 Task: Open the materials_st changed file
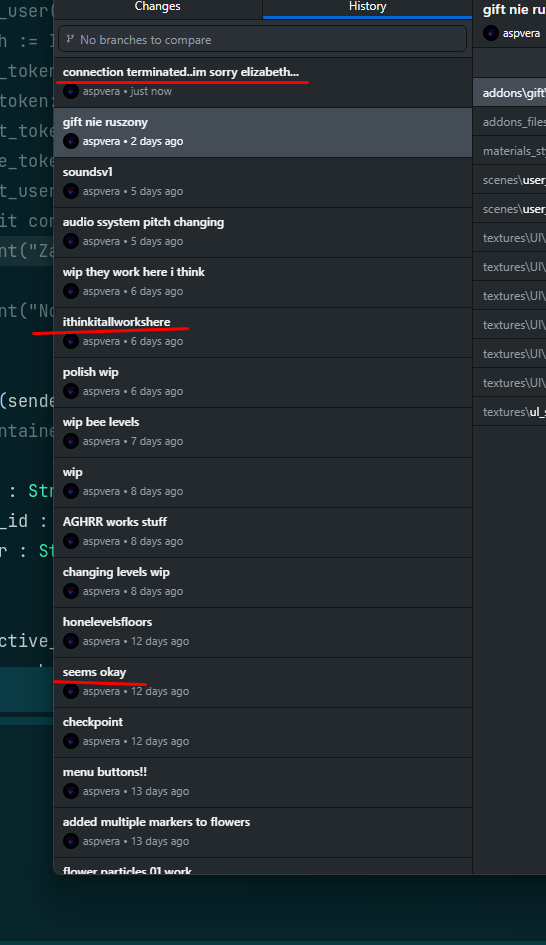point(510,151)
